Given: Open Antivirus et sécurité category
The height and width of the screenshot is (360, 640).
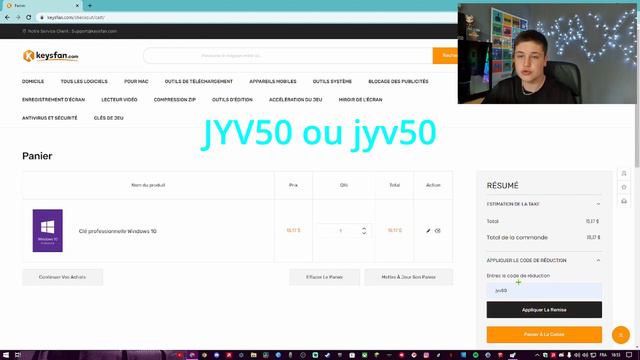Looking at the screenshot, I should [x=49, y=118].
